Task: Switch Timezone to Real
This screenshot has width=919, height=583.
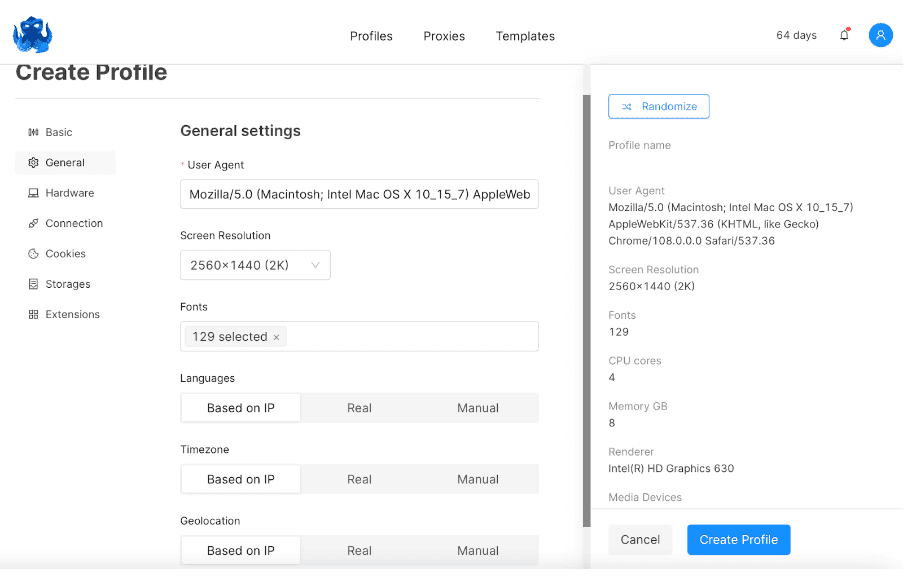Action: pyautogui.click(x=359, y=478)
